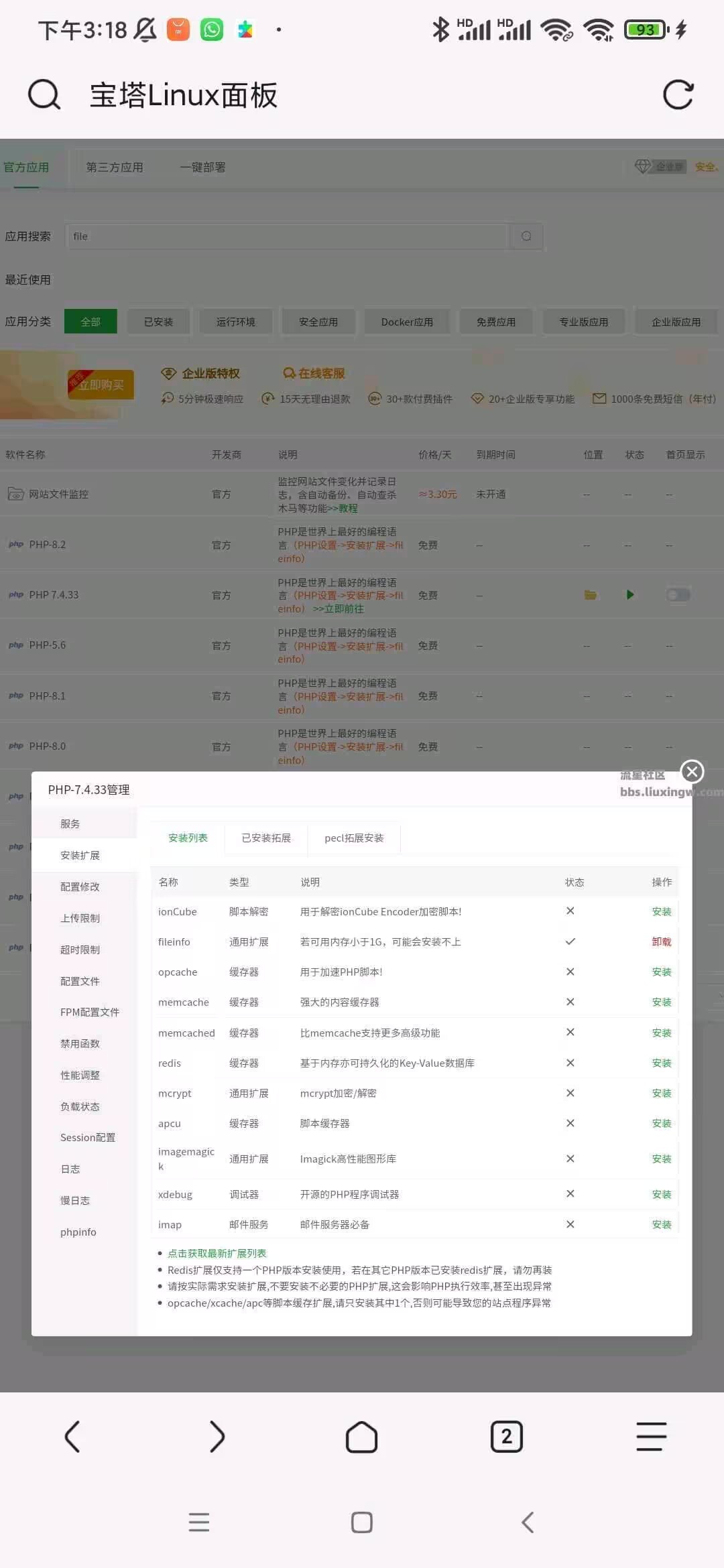Image resolution: width=724 pixels, height=1568 pixels.
Task: Click >>立即前往 link in PHP 7.4.33 row
Action: [x=339, y=609]
